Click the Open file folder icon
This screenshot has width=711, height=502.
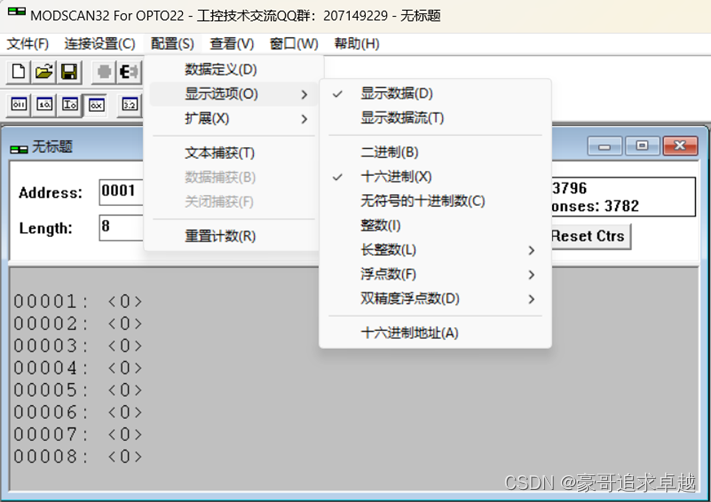(44, 72)
